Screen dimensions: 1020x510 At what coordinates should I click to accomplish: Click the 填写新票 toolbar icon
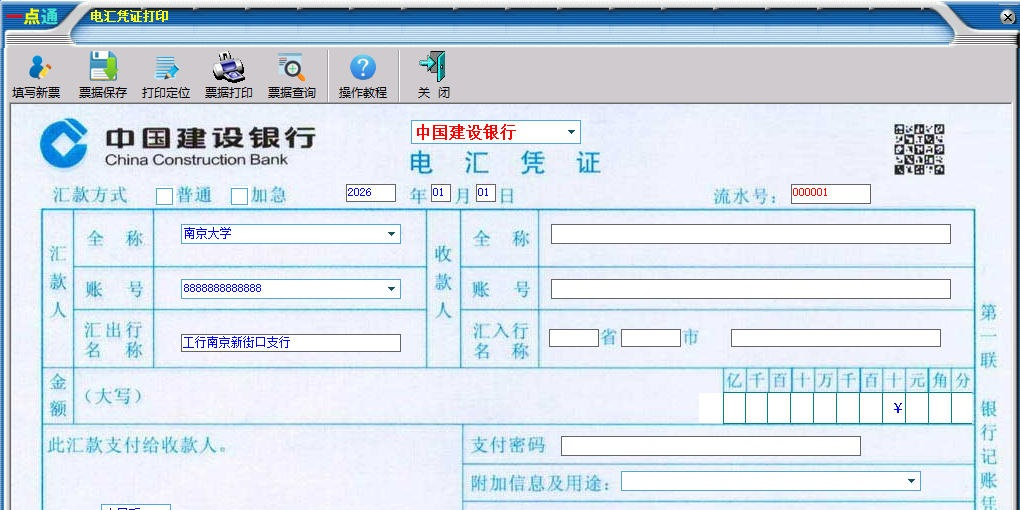36,75
